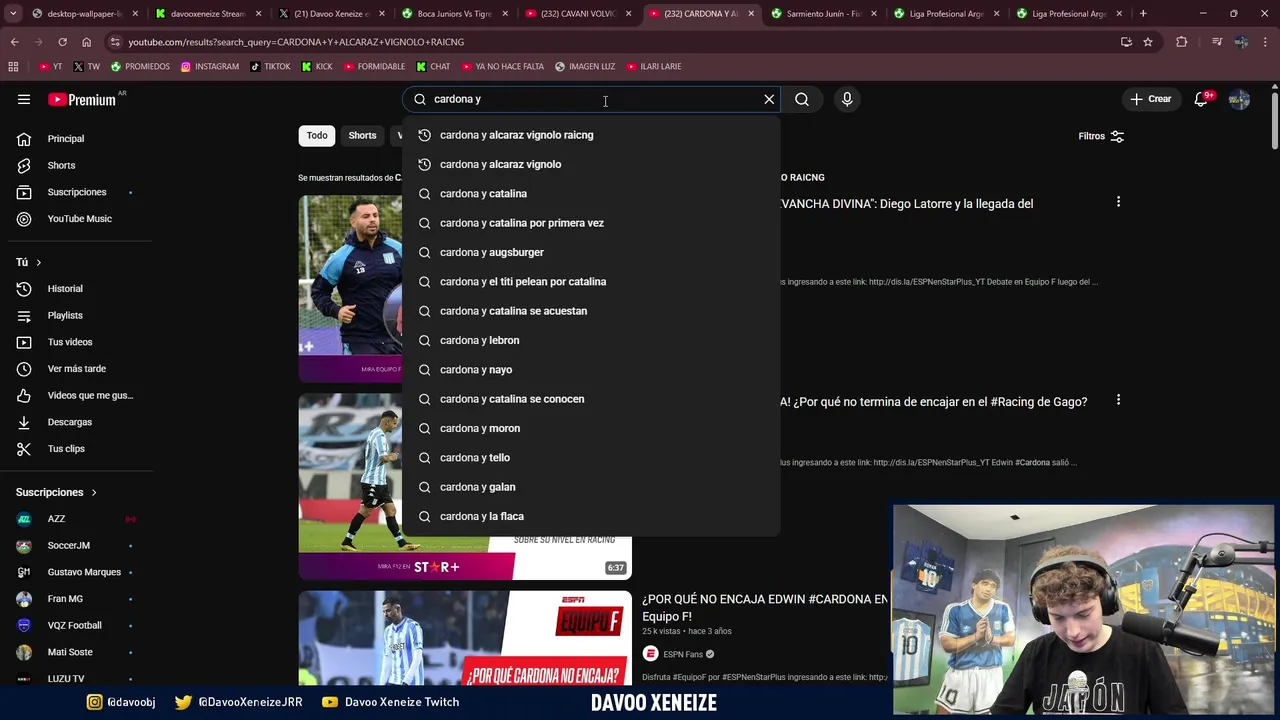Screen dimensions: 1280x720
Task: Open Ver más tarde list
Action: (x=76, y=369)
